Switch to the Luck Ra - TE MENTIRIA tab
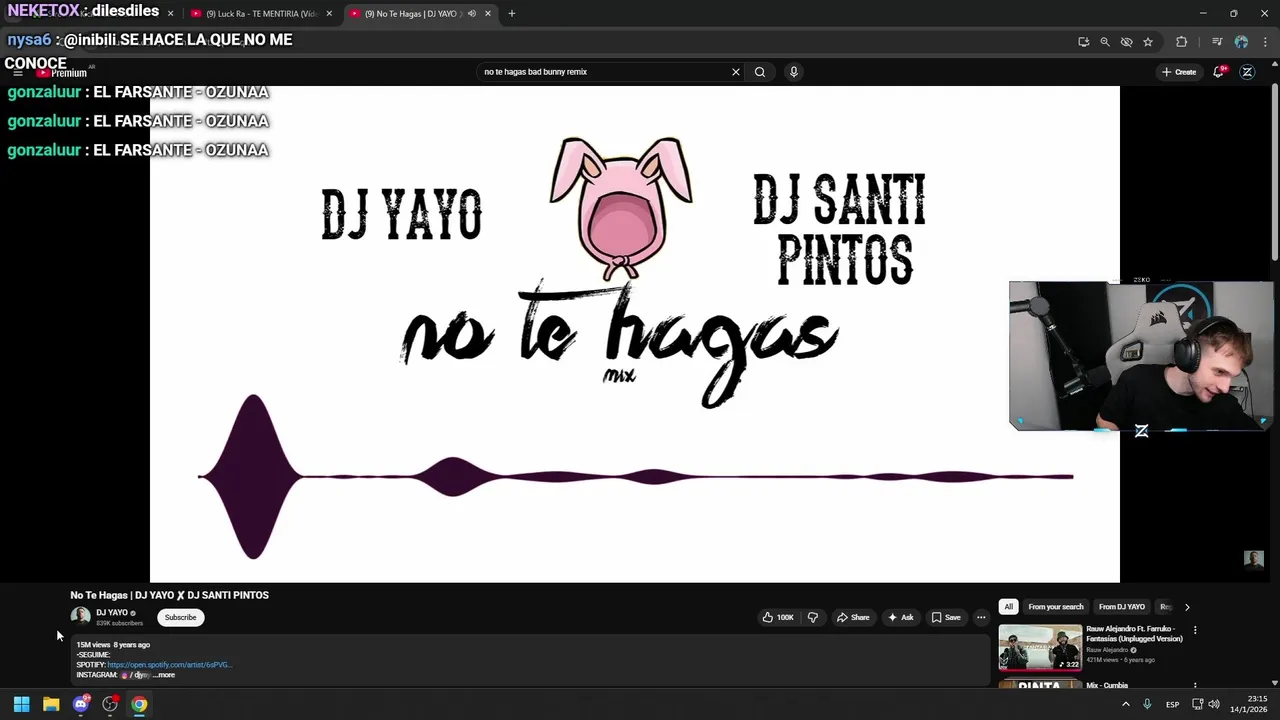 pyautogui.click(x=261, y=14)
